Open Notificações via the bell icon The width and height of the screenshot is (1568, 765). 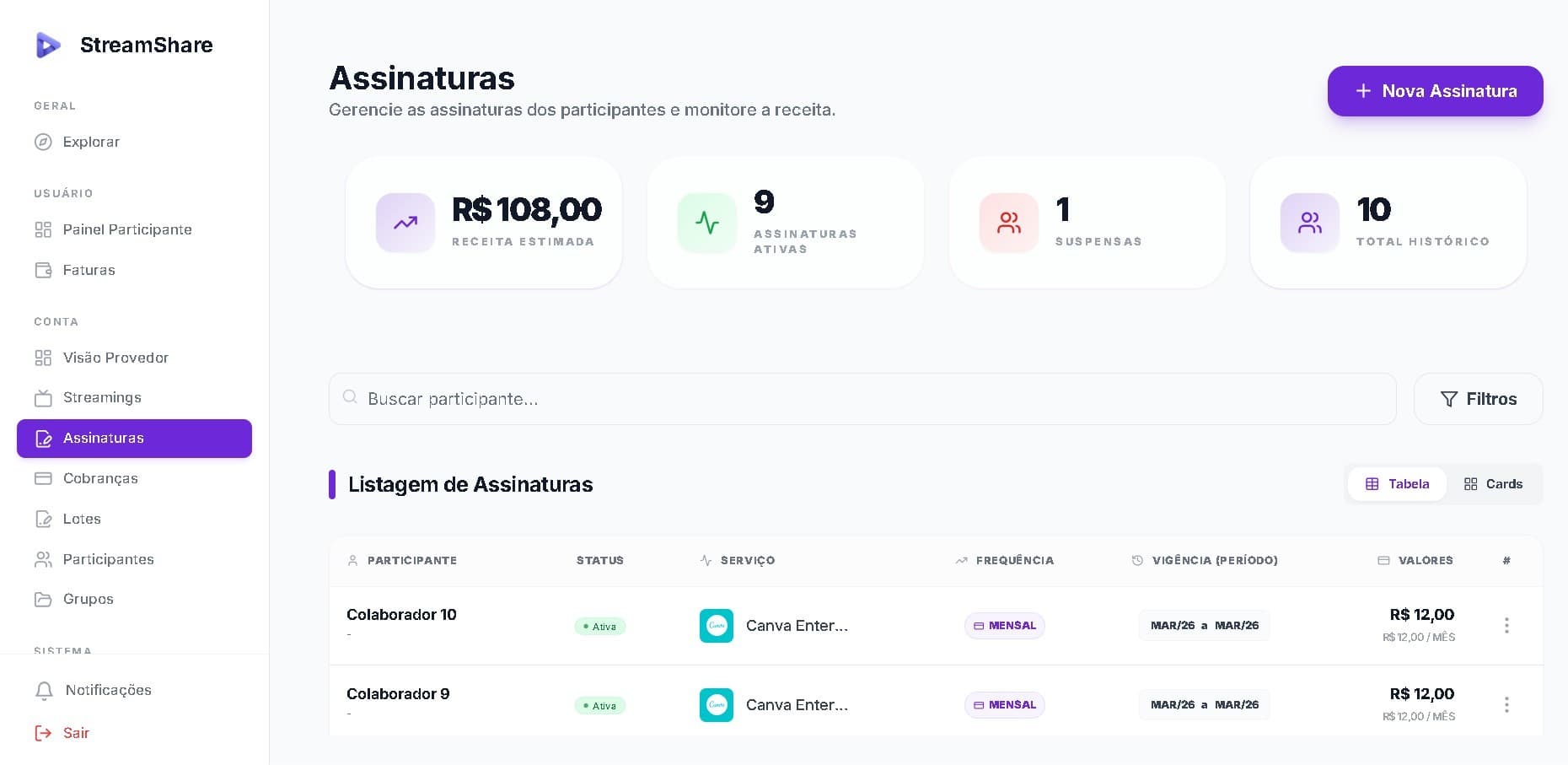(44, 690)
